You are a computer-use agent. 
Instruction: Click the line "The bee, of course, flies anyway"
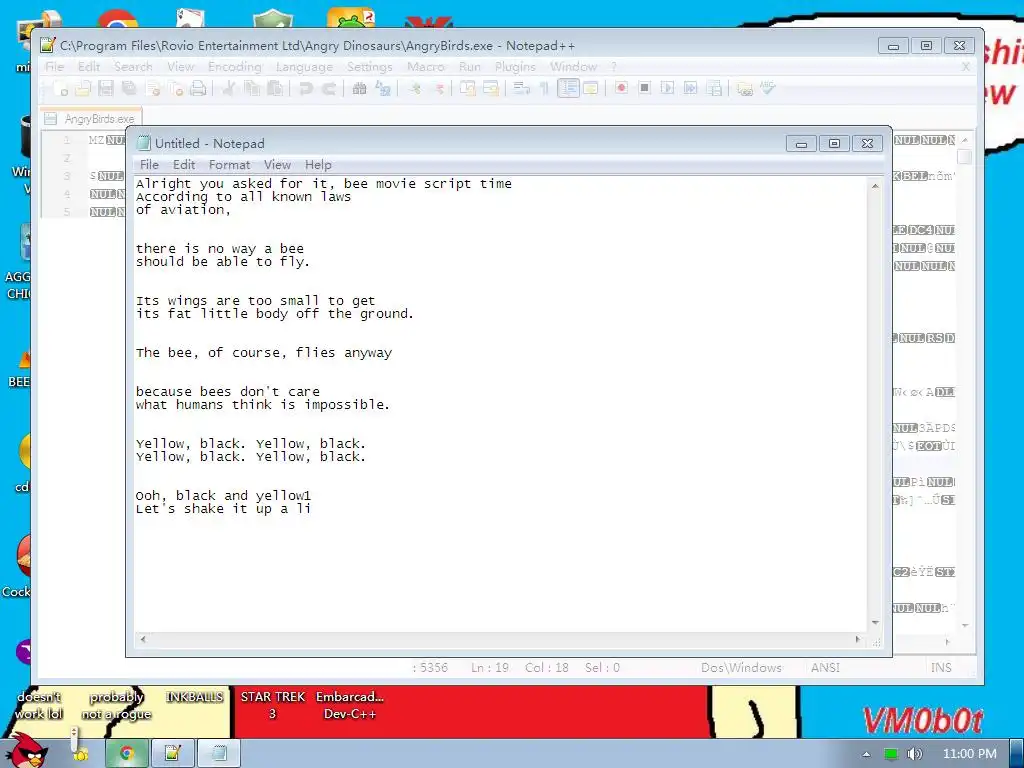click(264, 353)
